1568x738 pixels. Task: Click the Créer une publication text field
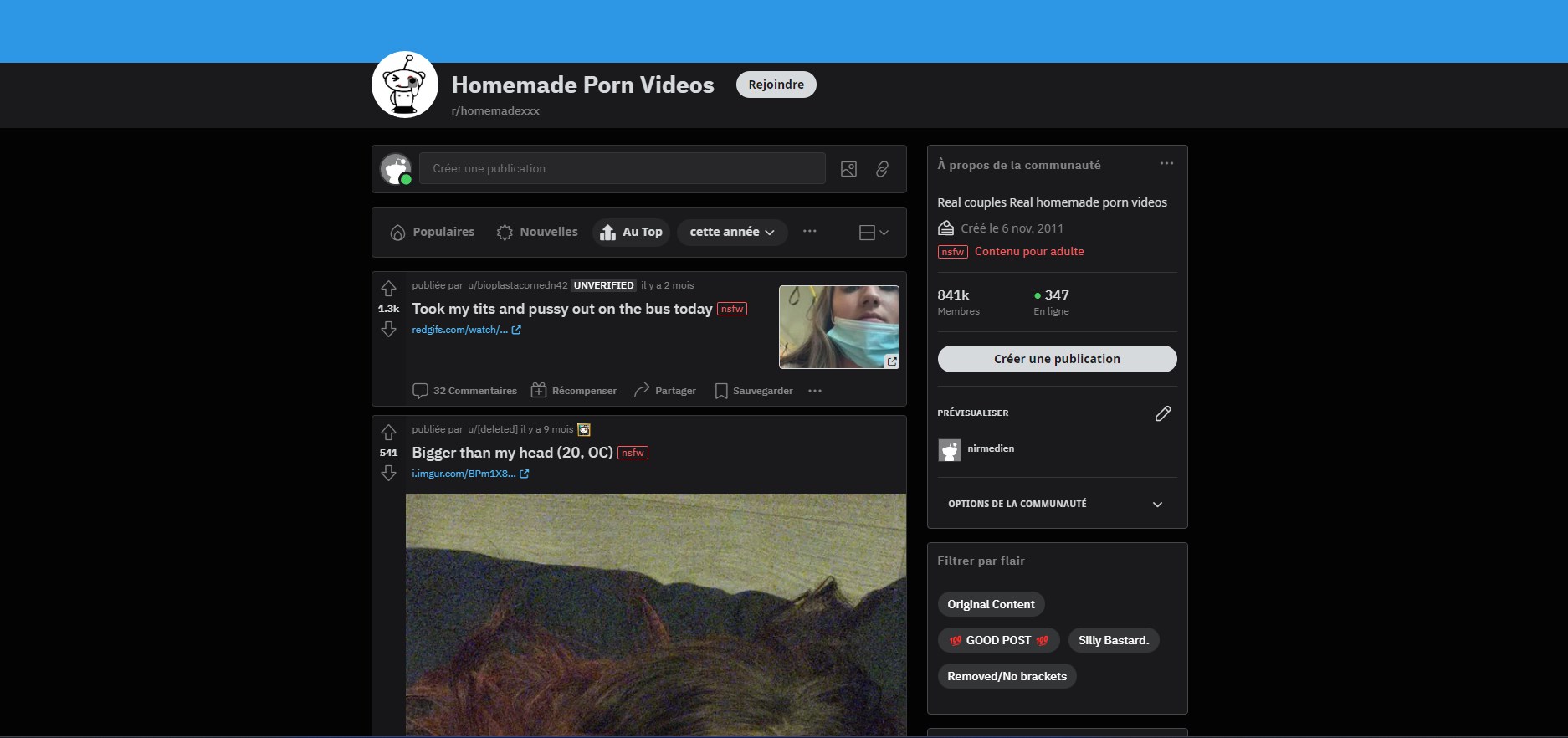(x=622, y=169)
